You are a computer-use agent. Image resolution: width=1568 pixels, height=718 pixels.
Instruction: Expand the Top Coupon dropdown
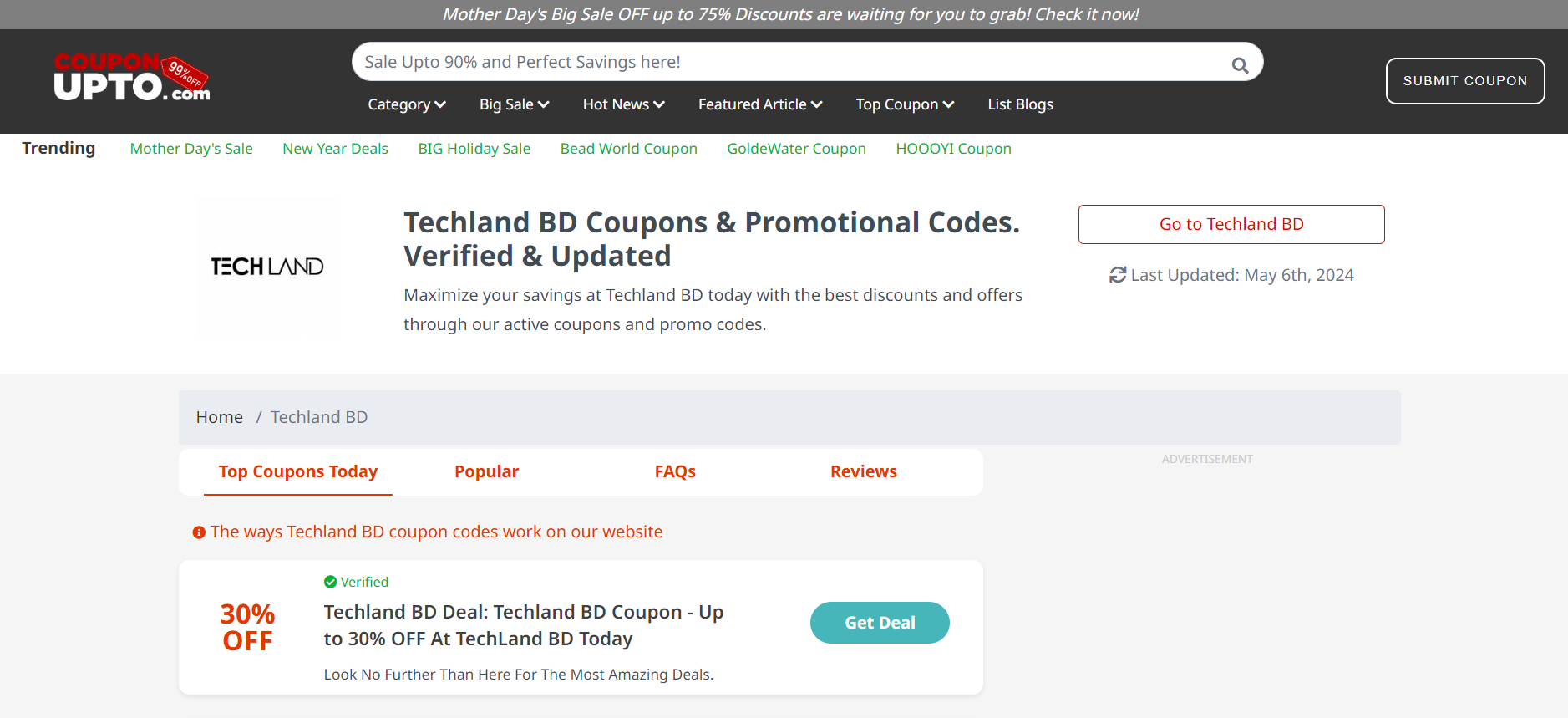click(x=905, y=104)
